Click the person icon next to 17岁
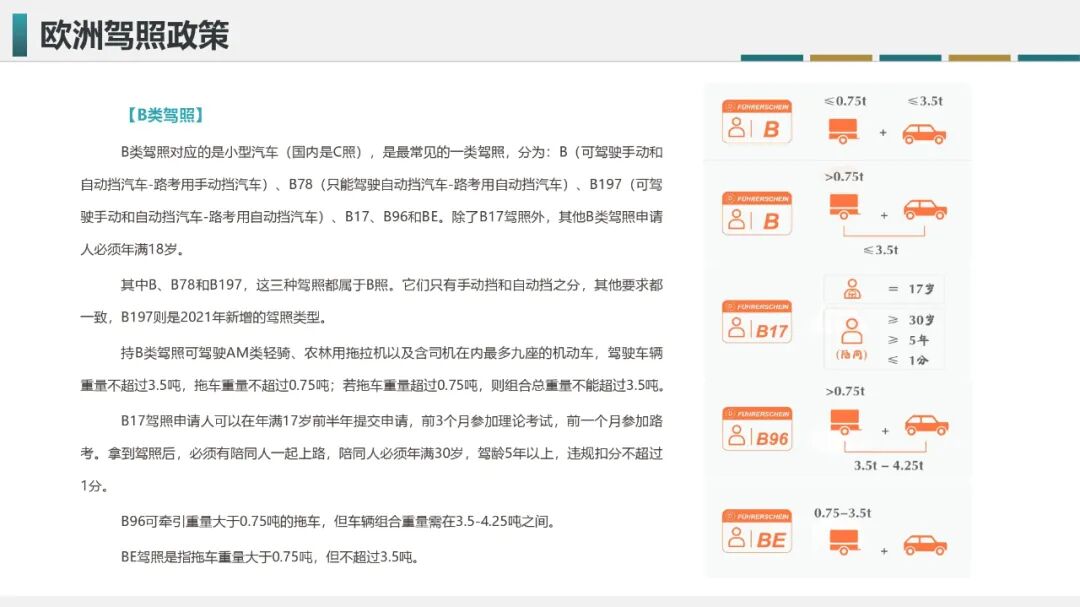This screenshot has height=607, width=1080. (x=852, y=289)
